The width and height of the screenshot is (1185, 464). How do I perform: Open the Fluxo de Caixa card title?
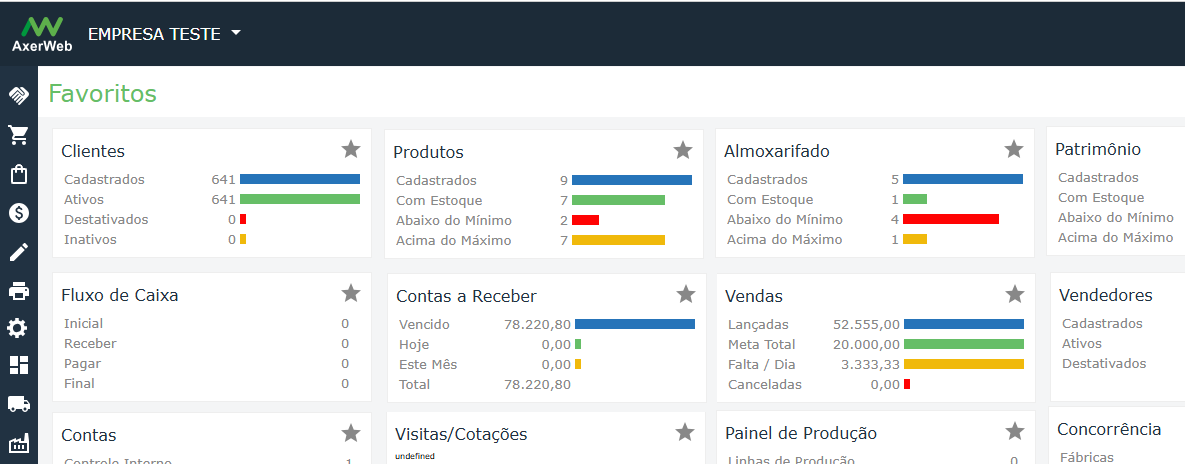point(120,295)
